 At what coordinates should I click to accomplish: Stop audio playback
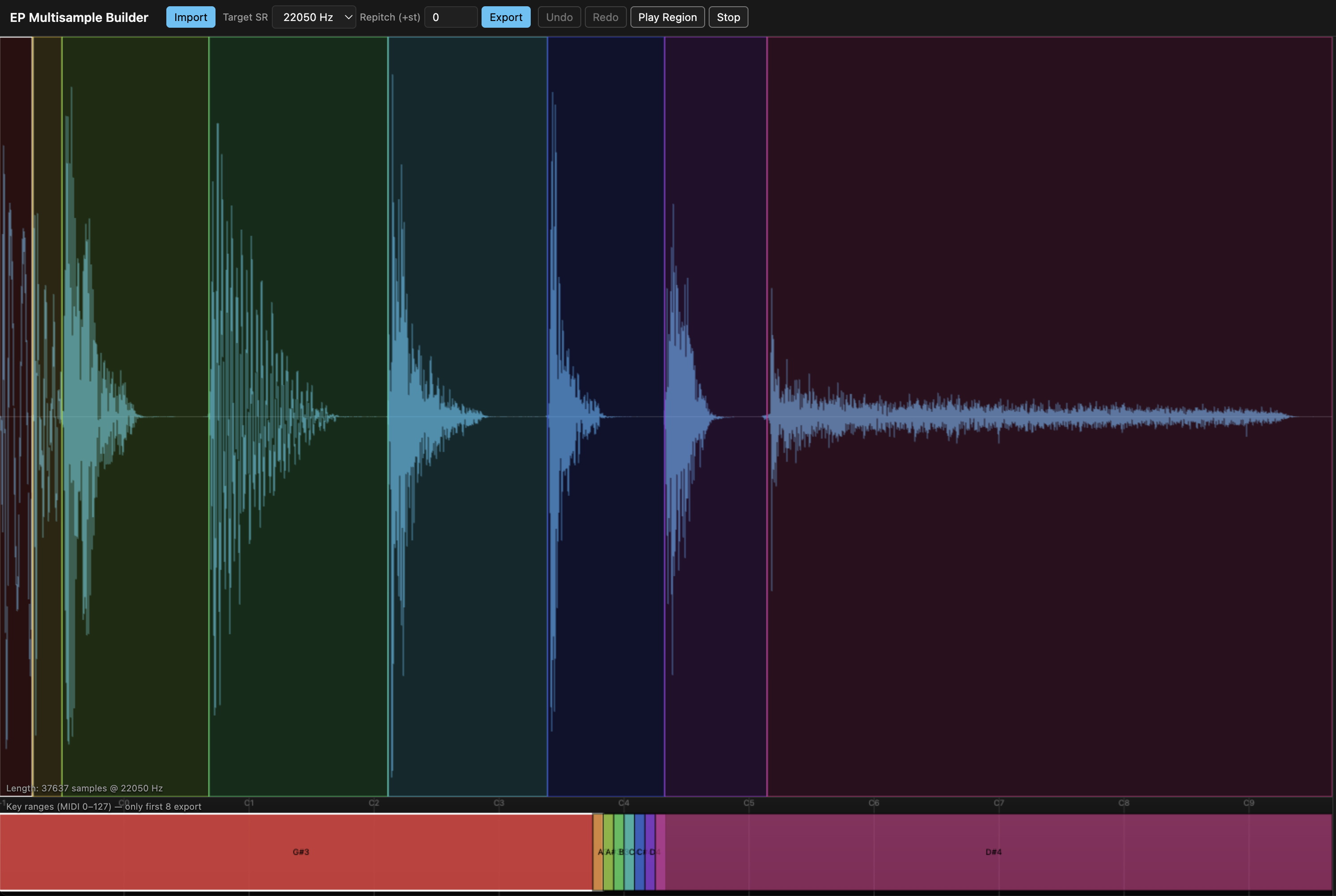tap(728, 17)
